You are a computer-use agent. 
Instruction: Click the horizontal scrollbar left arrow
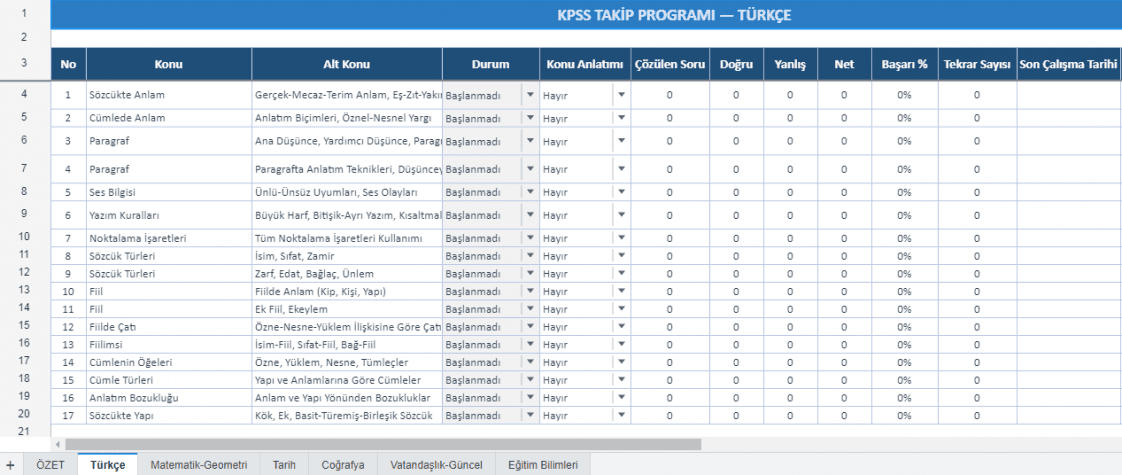pyautogui.click(x=58, y=445)
